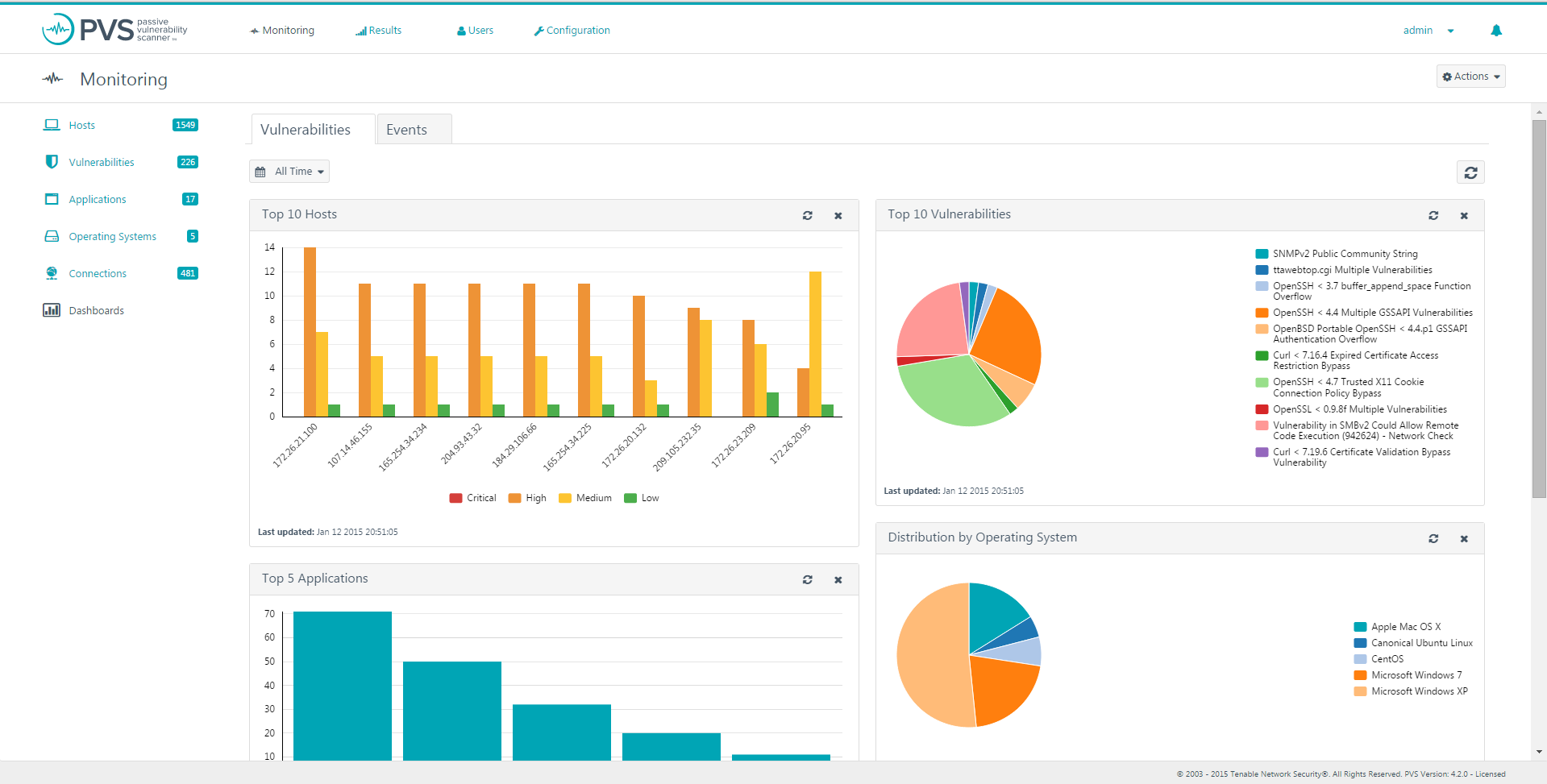
Task: Click the first bar in Top 5 Applications
Action: (343, 686)
